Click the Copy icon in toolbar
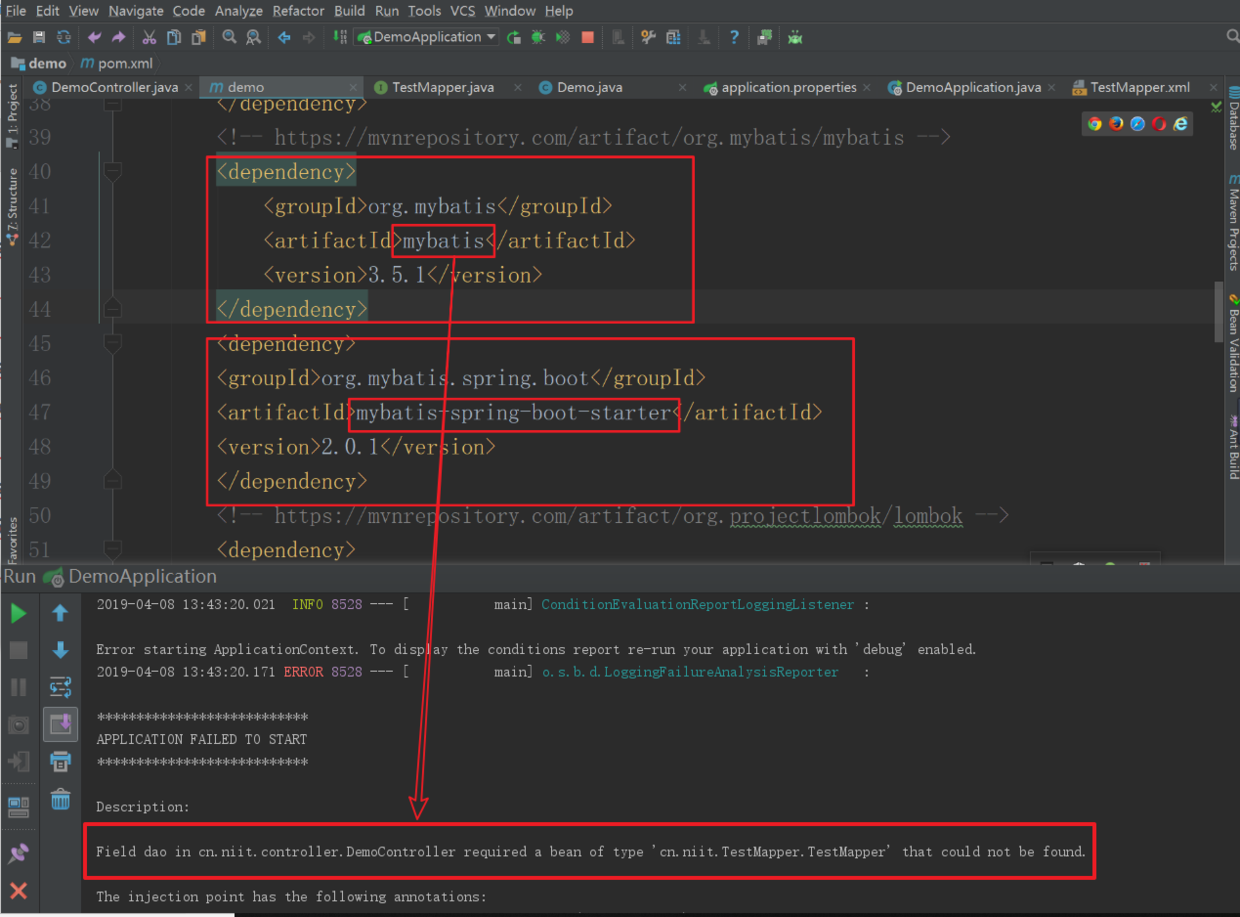The image size is (1240, 917). point(174,38)
